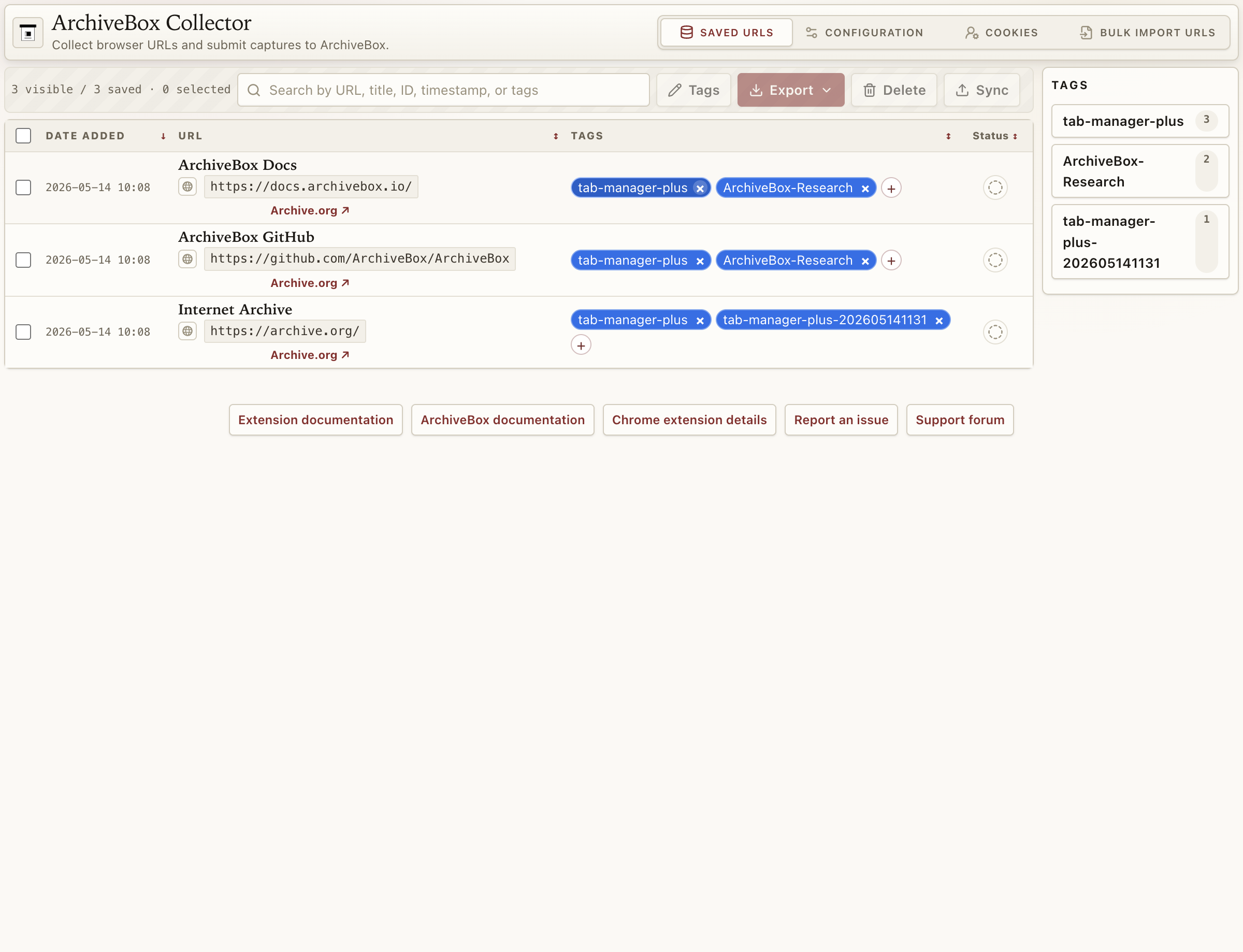The width and height of the screenshot is (1243, 952).
Task: Open the Export dropdown menu
Action: [x=790, y=90]
